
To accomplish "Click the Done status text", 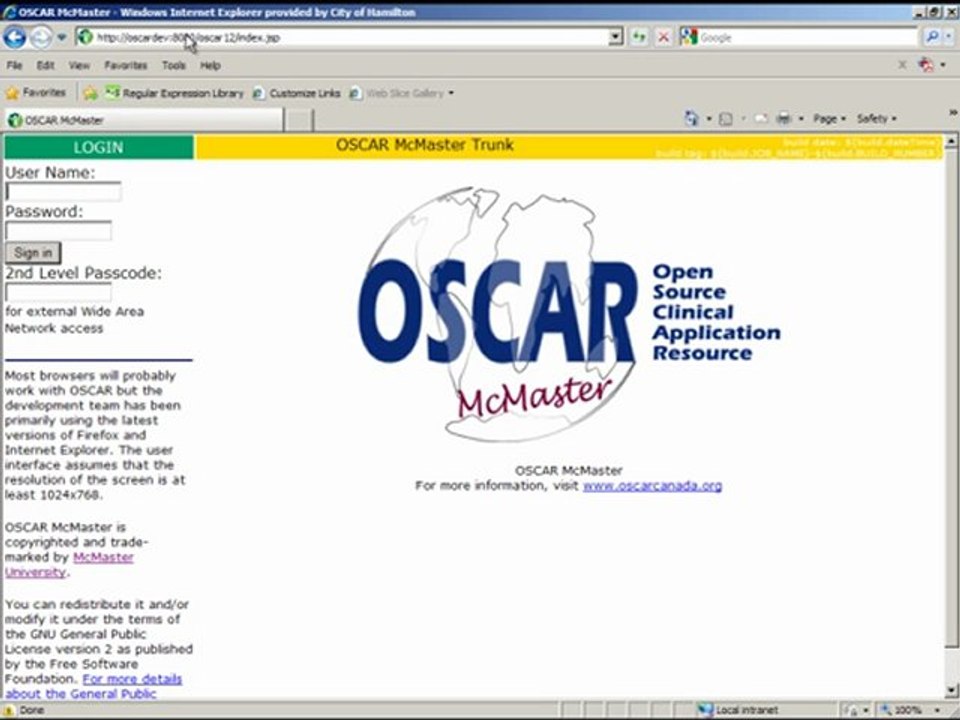I will (32, 710).
